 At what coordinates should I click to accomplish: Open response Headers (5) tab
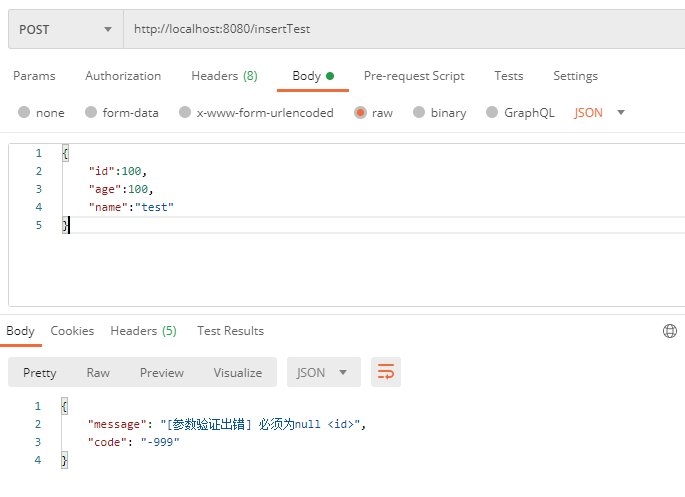(143, 331)
